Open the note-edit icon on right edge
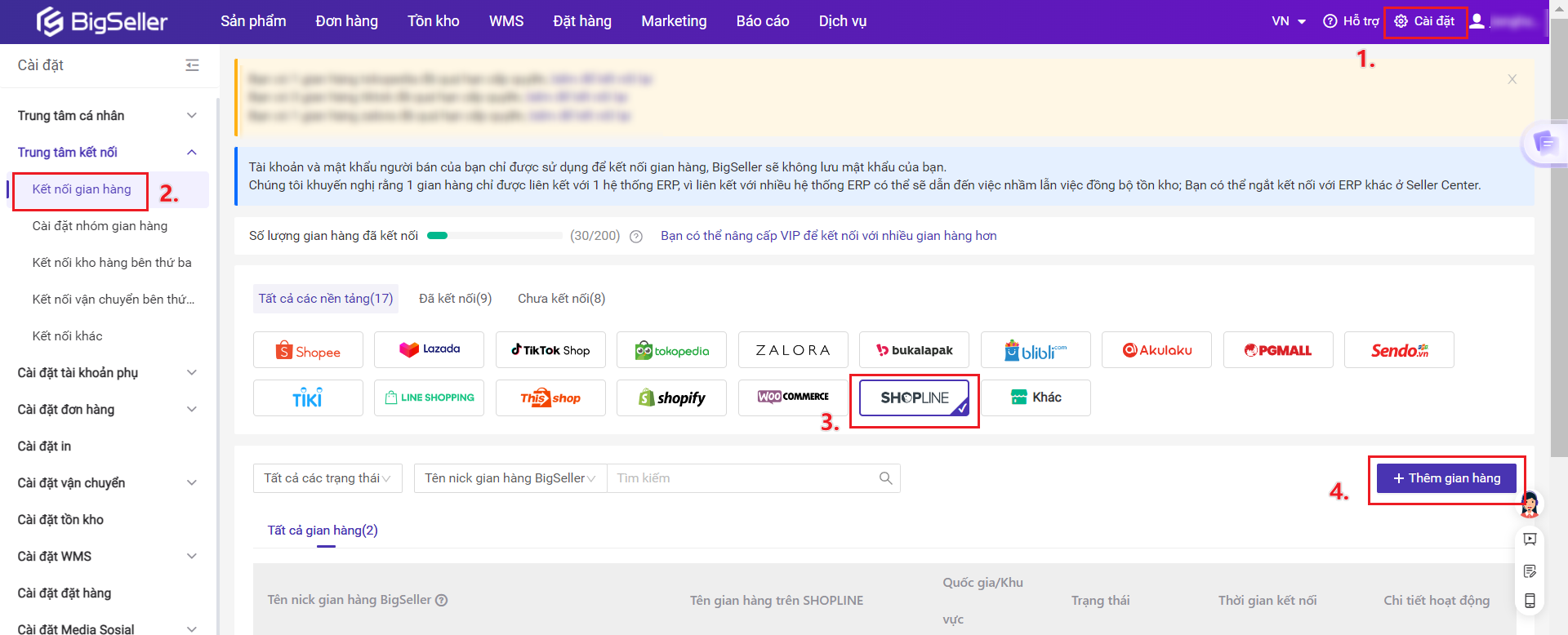The width and height of the screenshot is (1568, 635). pos(1530,571)
